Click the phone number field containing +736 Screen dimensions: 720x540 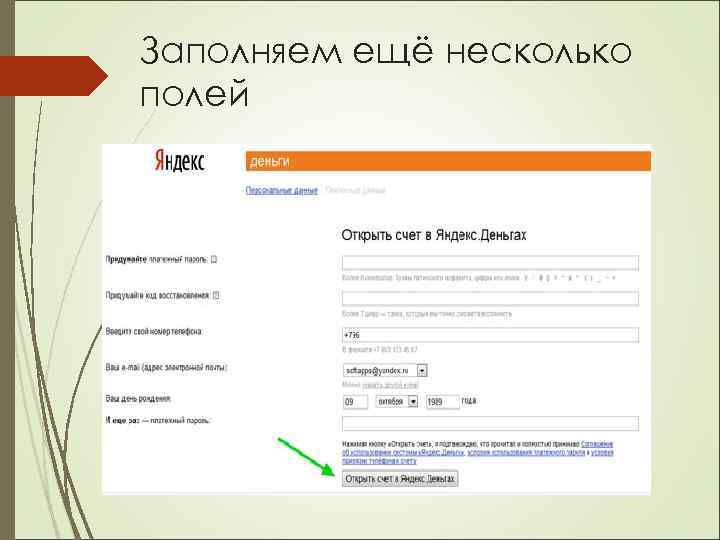click(490, 335)
